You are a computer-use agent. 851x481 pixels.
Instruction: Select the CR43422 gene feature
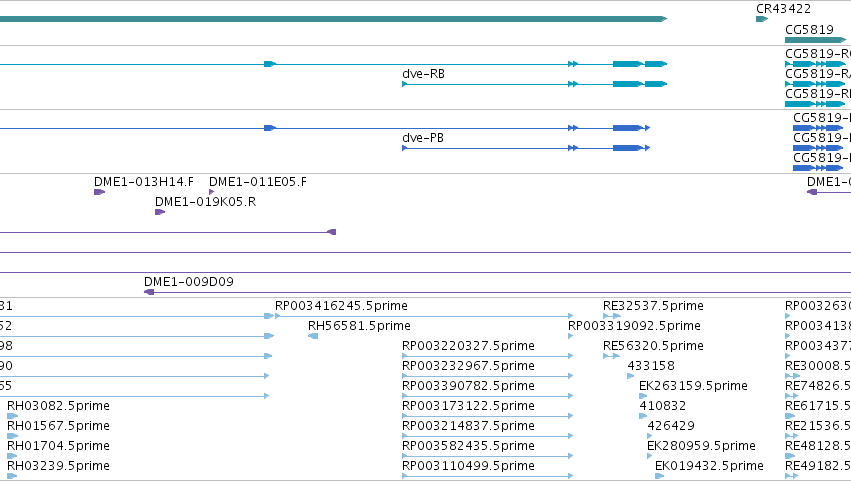click(x=783, y=9)
